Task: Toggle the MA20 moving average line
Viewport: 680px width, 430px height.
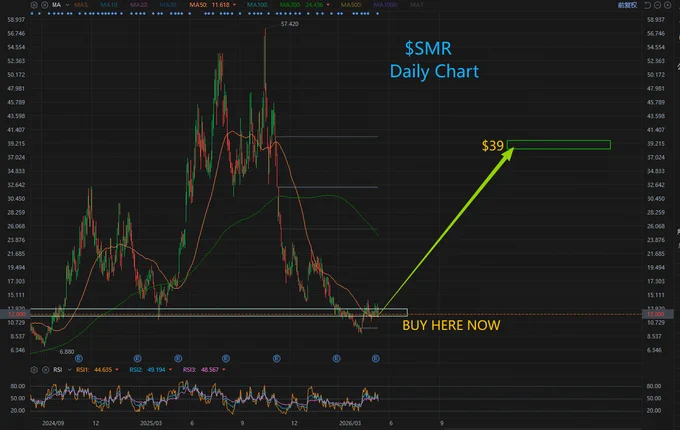Action: click(139, 5)
